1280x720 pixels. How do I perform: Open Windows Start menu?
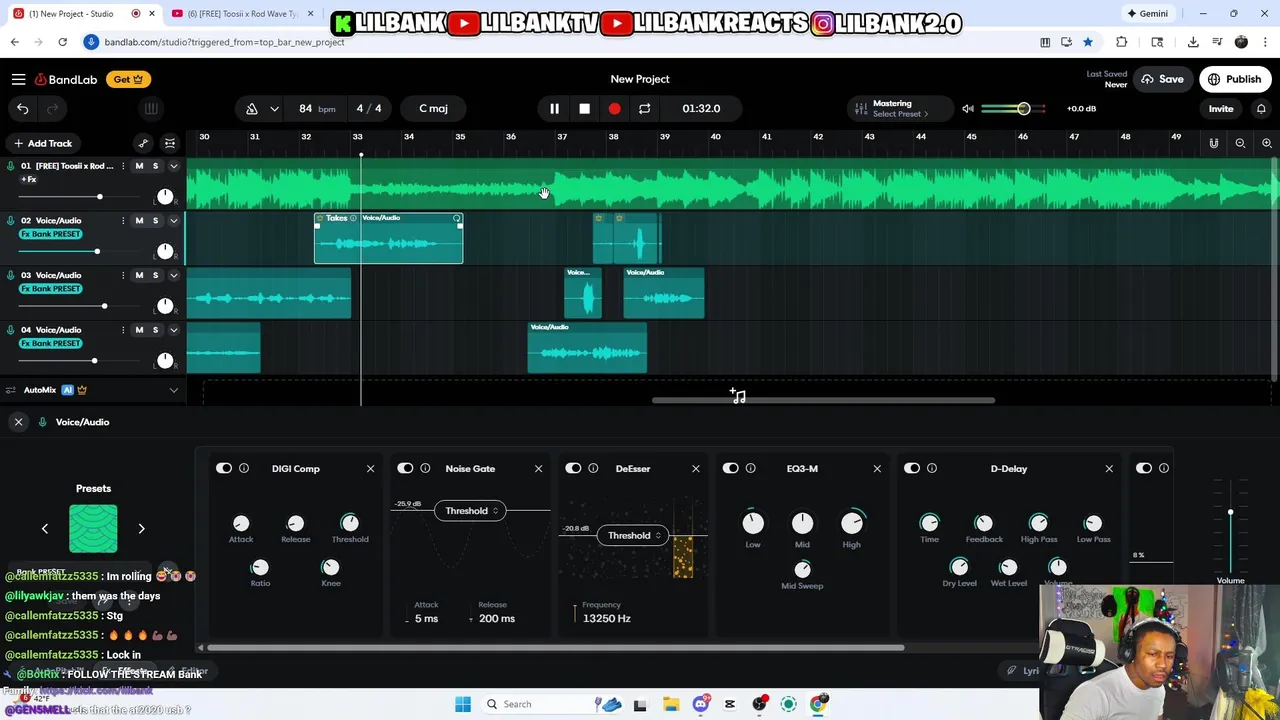pos(463,704)
